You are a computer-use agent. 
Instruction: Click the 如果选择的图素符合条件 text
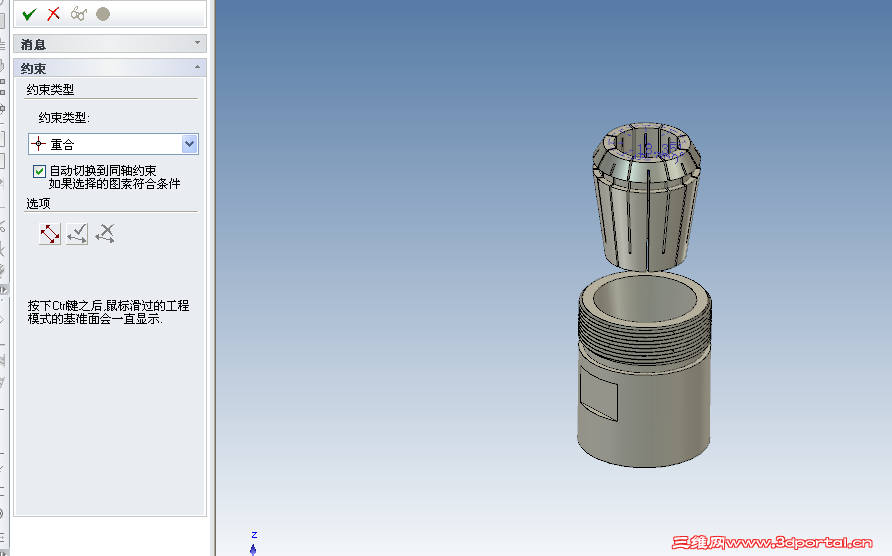point(114,184)
